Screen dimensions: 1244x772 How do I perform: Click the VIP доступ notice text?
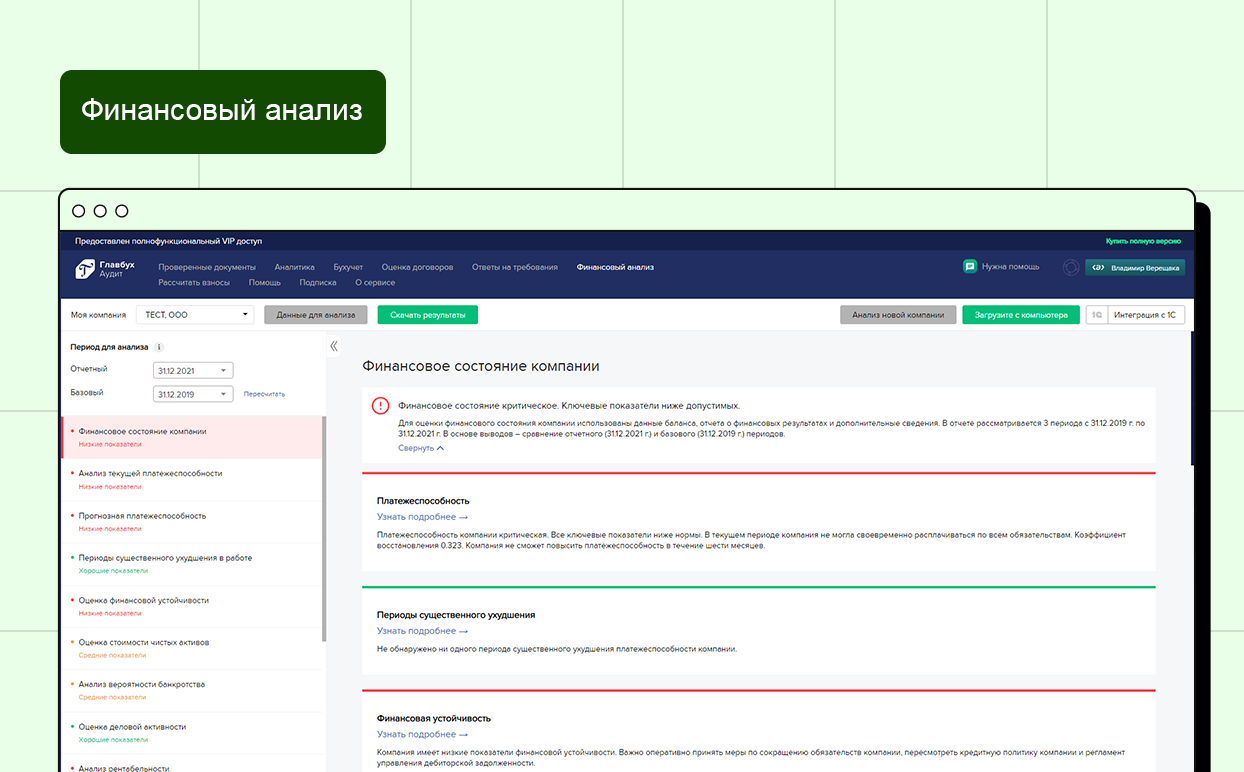click(168, 241)
